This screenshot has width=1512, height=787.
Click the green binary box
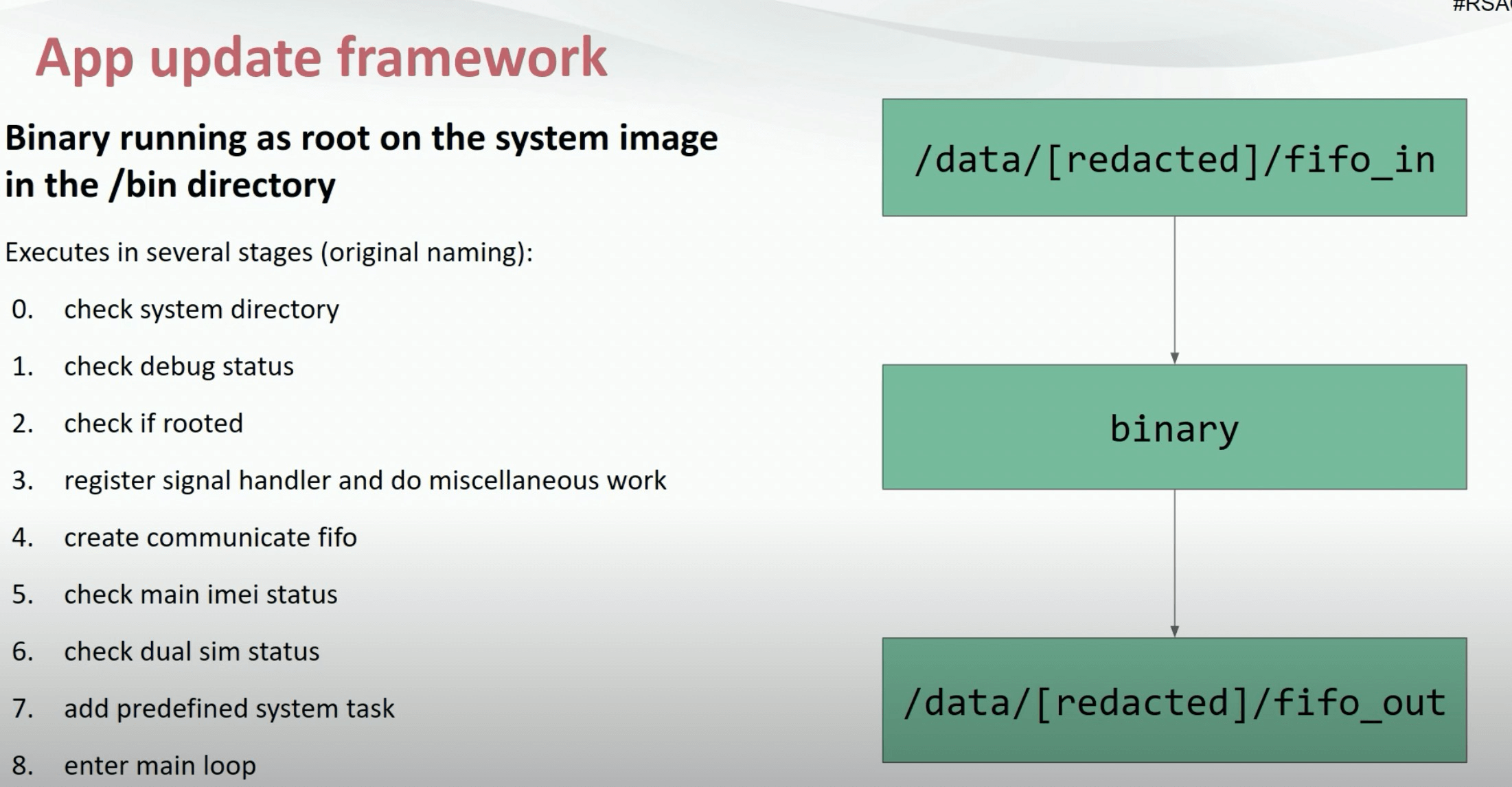1174,427
